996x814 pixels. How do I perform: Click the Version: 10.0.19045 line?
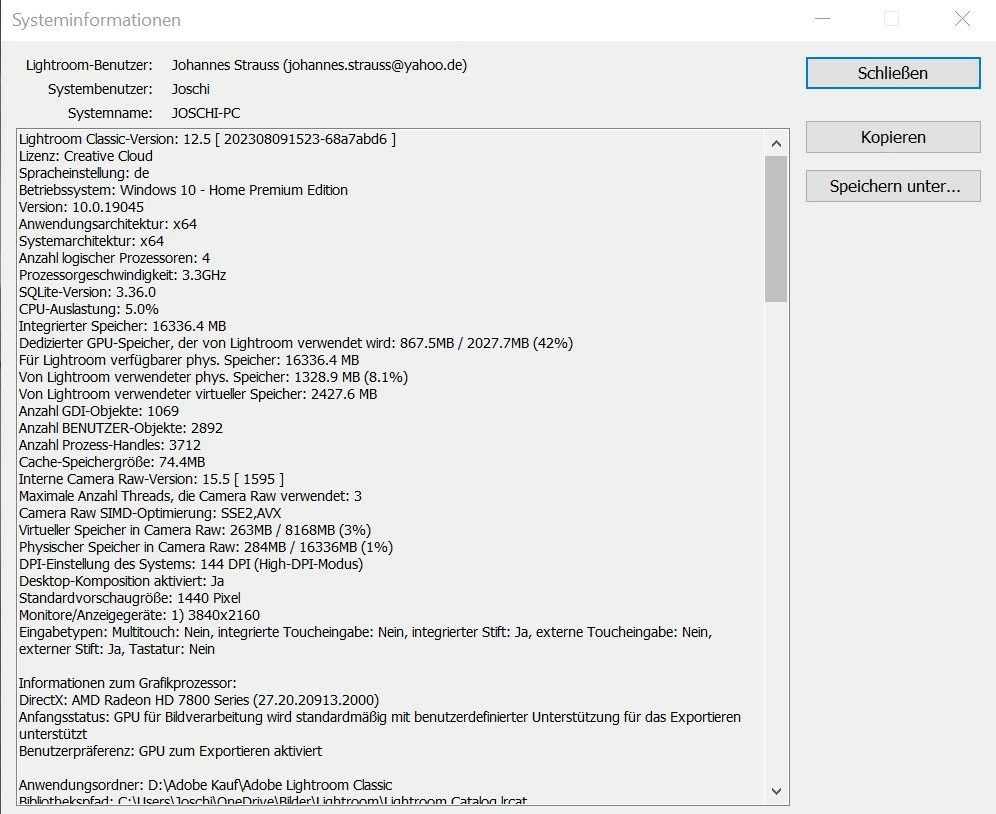81,207
